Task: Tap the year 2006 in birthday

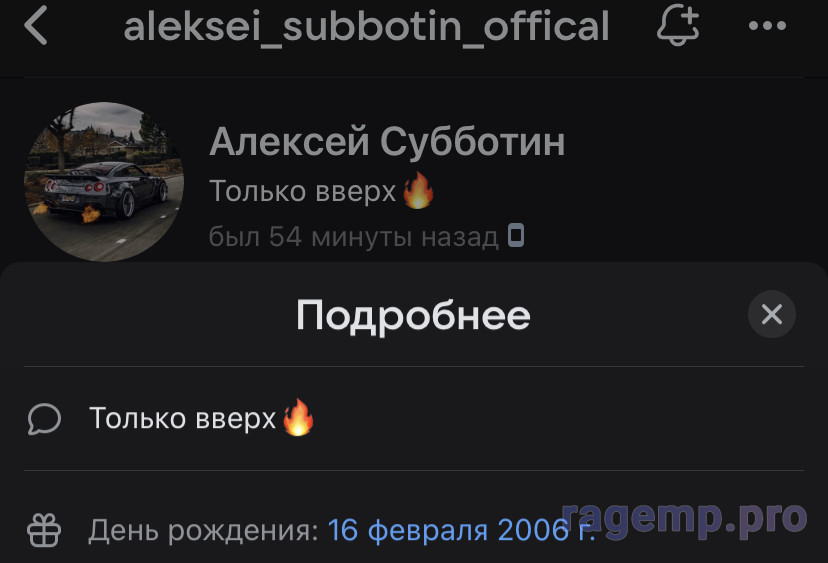Action: [x=533, y=530]
